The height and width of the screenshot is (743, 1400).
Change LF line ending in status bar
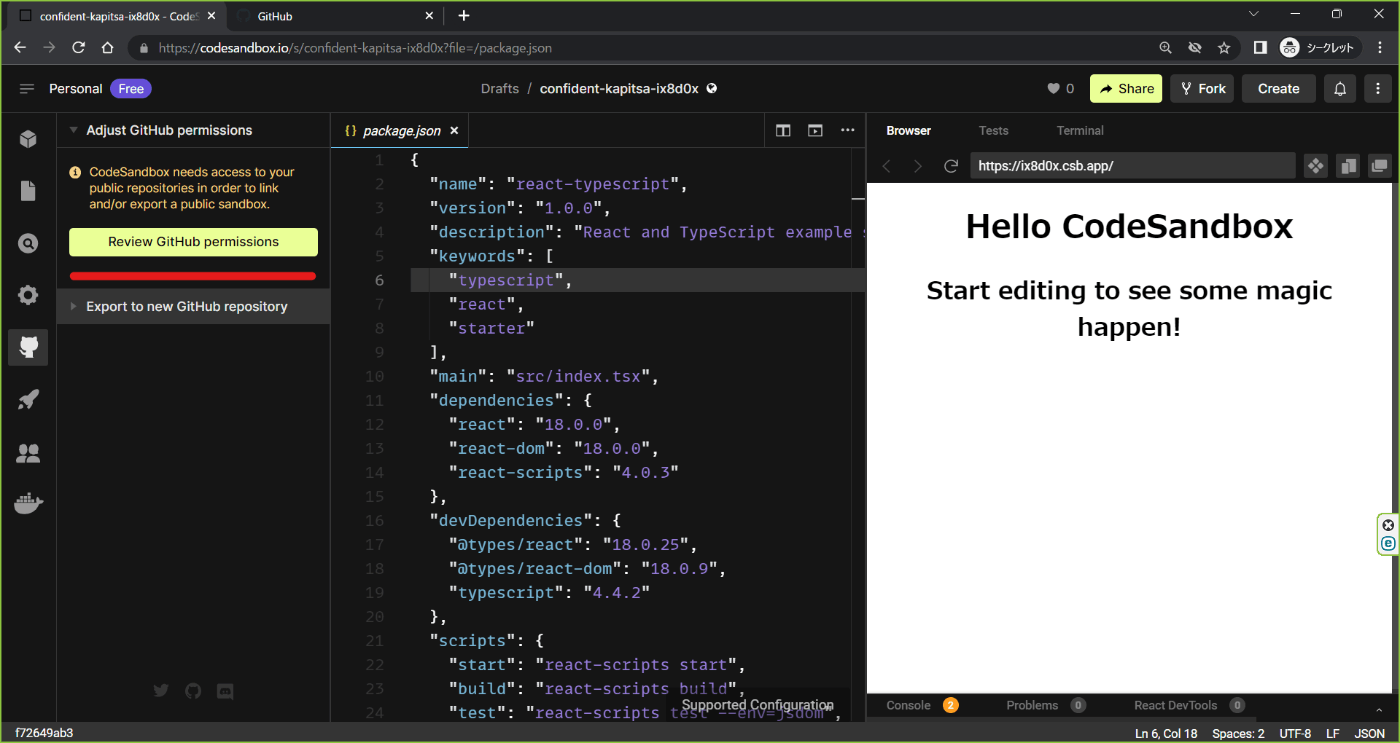1333,734
